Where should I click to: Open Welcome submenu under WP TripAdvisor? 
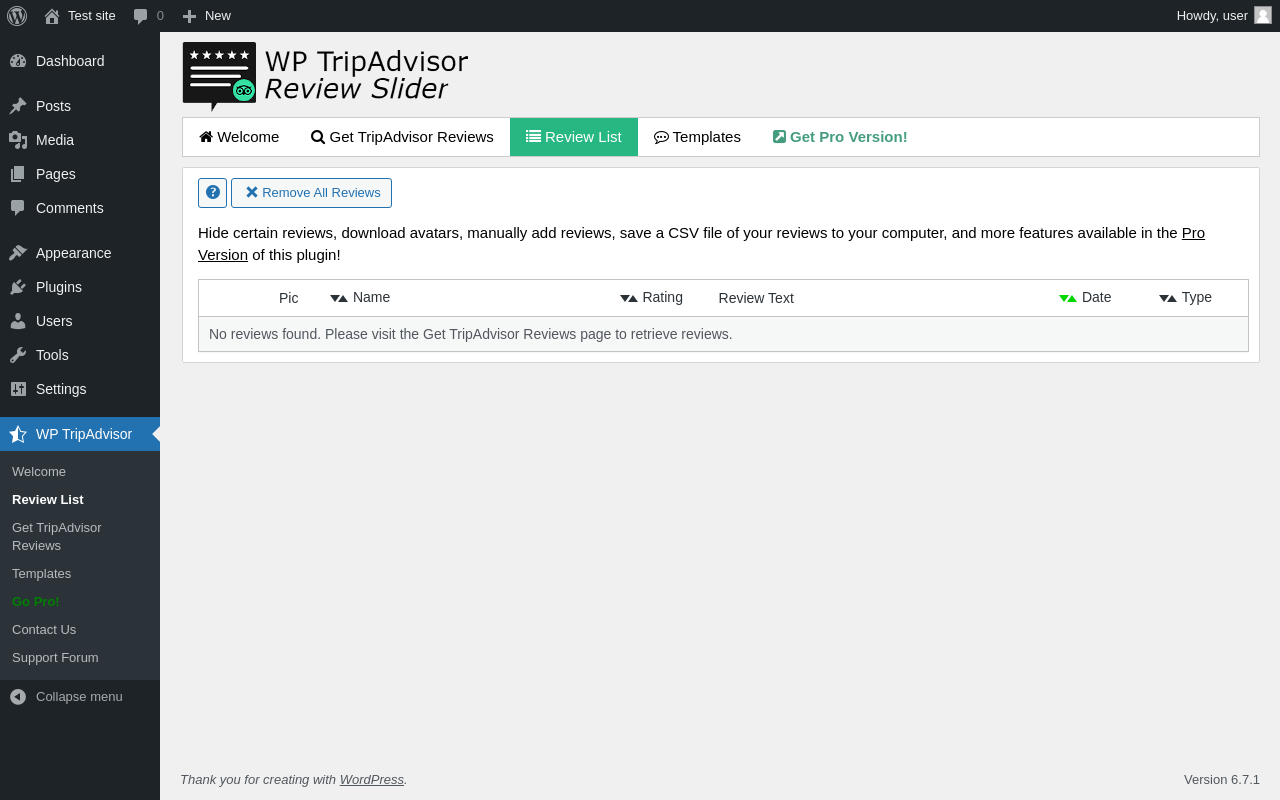pyautogui.click(x=39, y=472)
